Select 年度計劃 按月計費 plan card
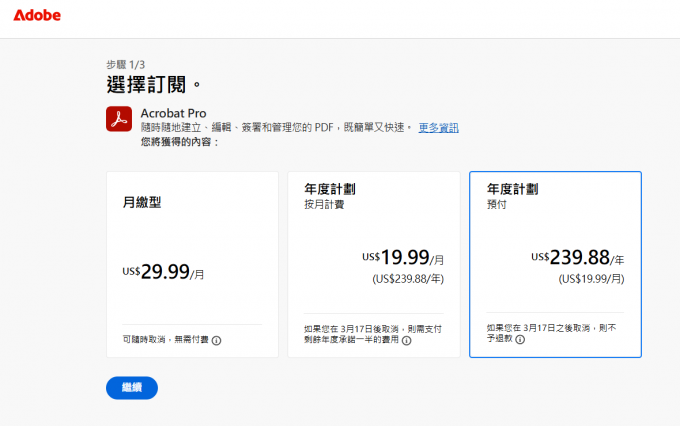 [374, 265]
